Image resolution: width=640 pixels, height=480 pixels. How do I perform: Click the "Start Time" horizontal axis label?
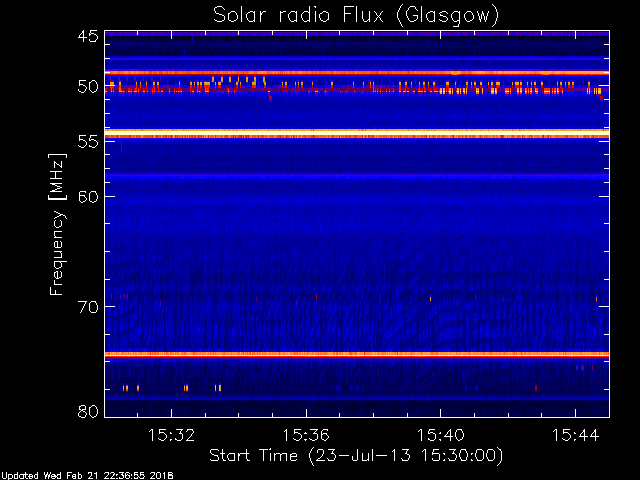pos(355,455)
